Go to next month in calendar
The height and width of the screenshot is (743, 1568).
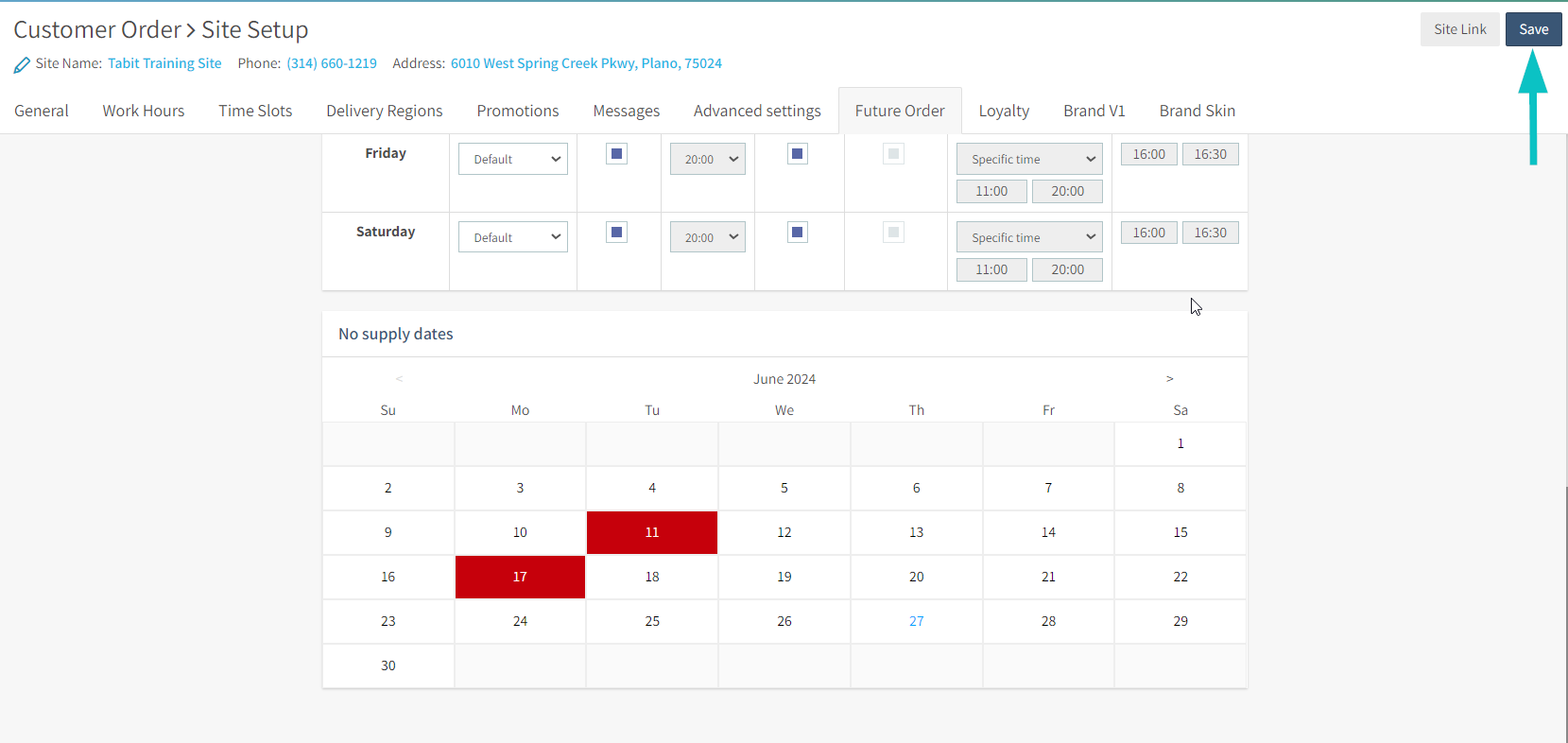click(1169, 378)
